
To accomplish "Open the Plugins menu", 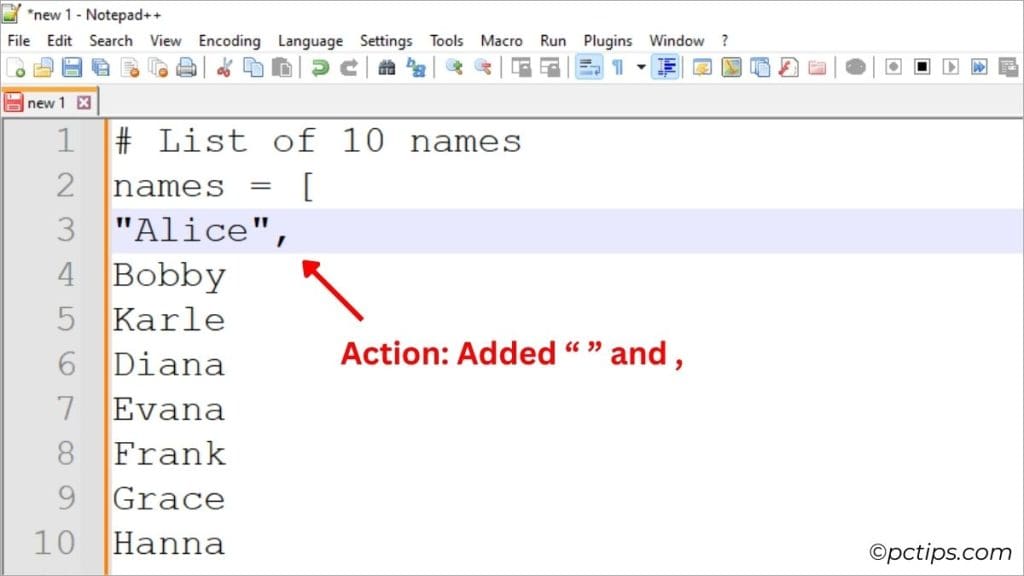I will pos(608,41).
